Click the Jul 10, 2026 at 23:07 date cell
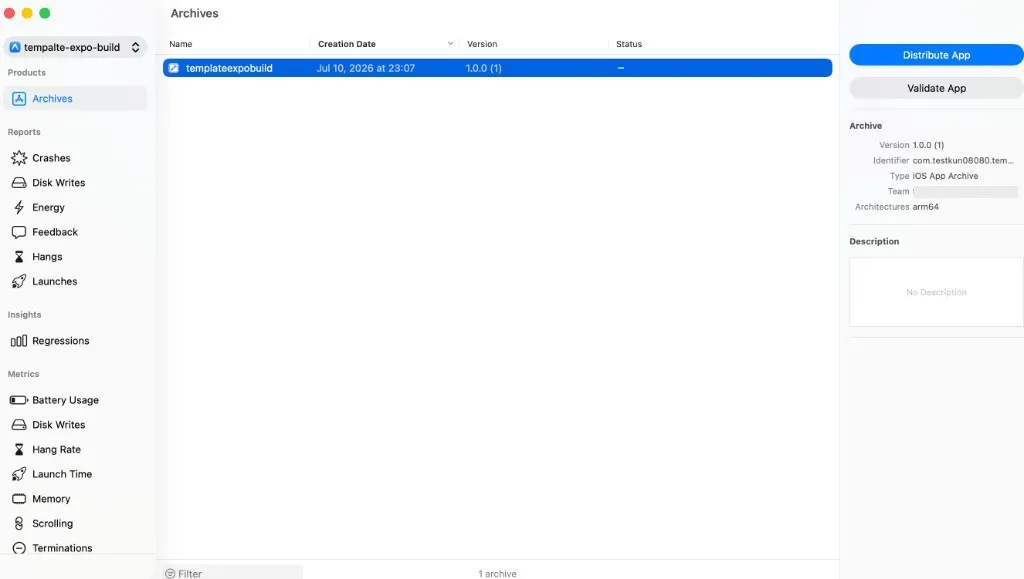Screen dimensions: 1024x579 [x=366, y=68]
